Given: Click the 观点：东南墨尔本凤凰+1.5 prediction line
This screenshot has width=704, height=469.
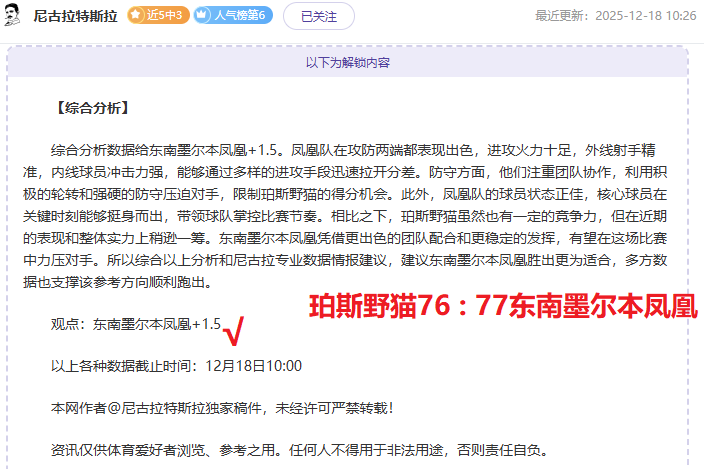Looking at the screenshot, I should (x=135, y=324).
